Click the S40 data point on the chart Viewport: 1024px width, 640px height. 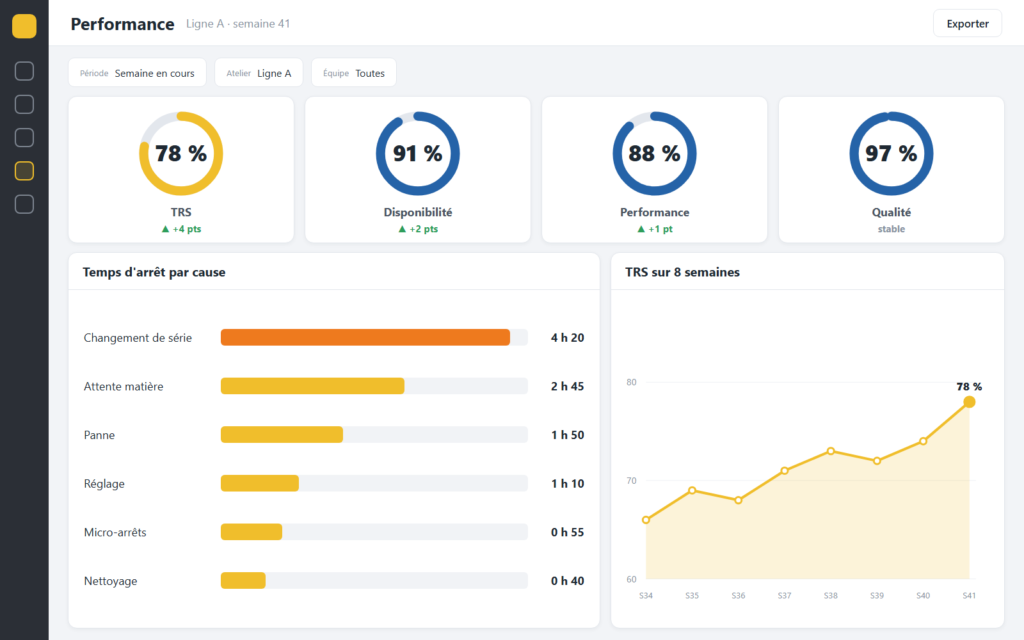[923, 441]
